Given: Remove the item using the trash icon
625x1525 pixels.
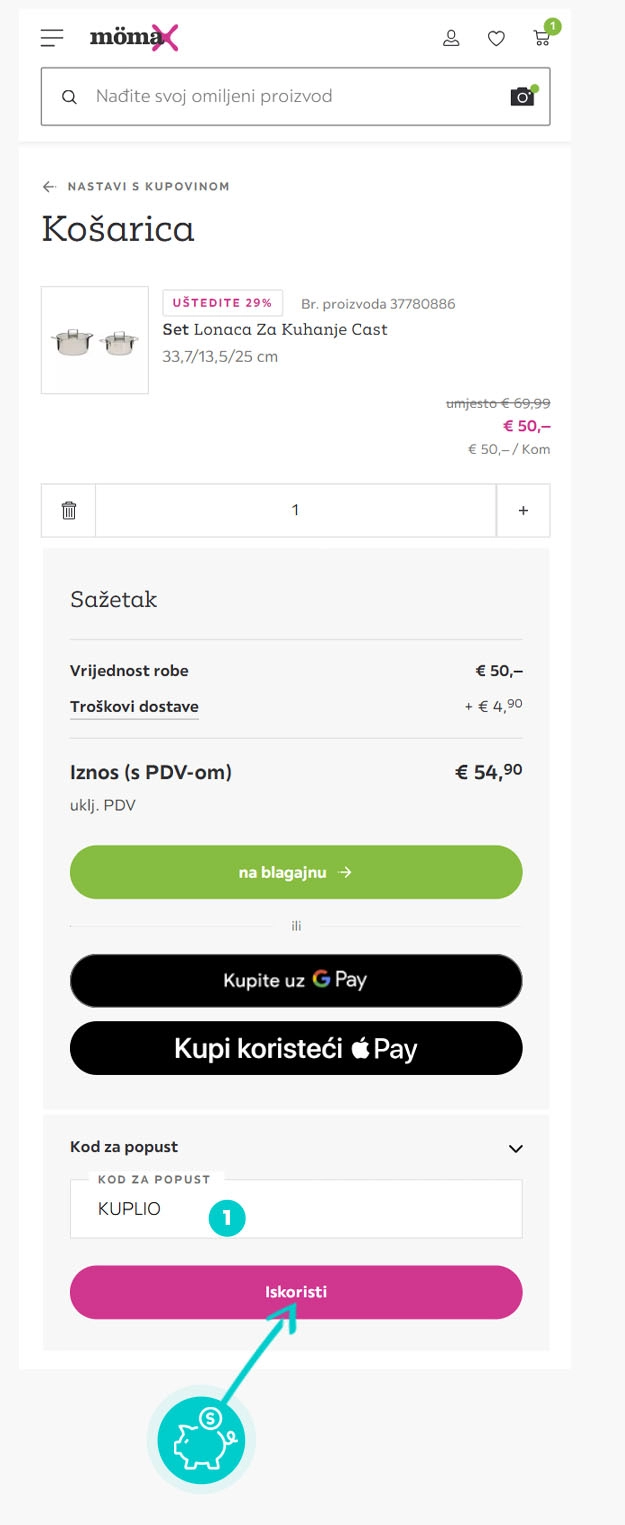Looking at the screenshot, I should 67,509.
